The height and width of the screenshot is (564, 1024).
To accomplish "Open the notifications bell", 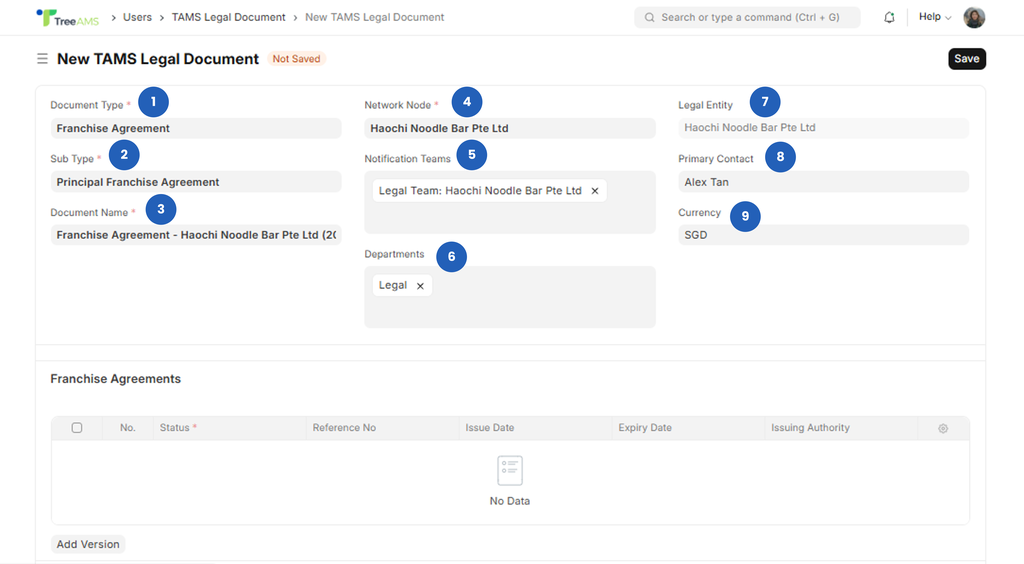I will [x=889, y=18].
